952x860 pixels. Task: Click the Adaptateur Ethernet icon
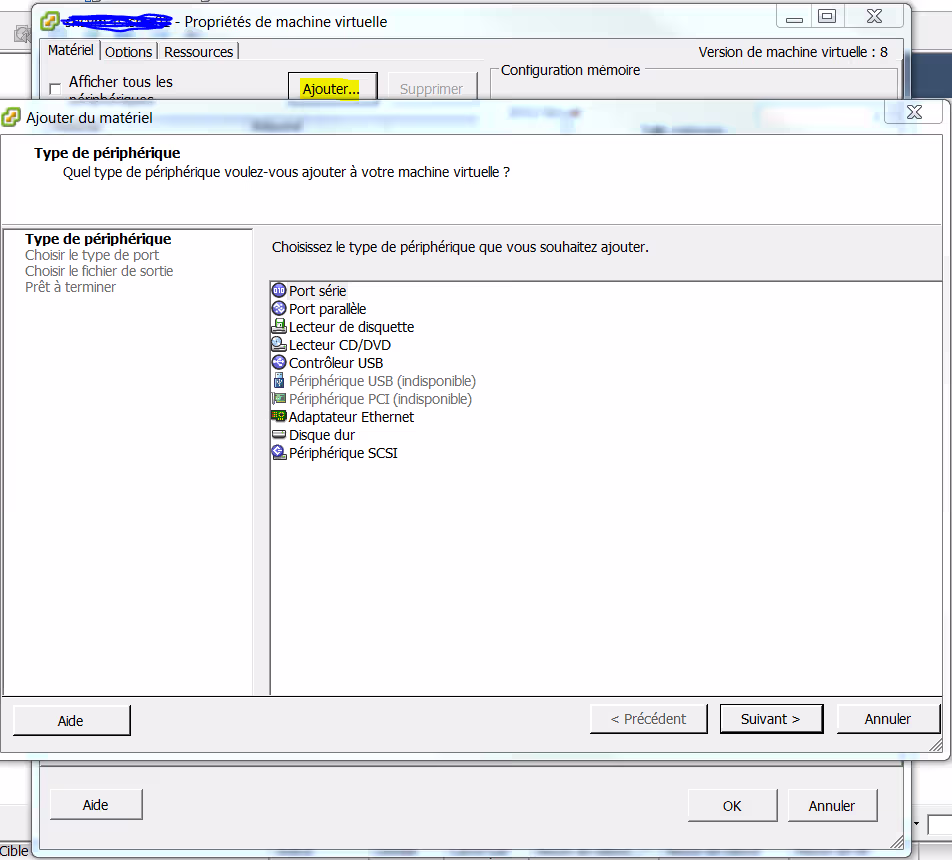point(279,416)
